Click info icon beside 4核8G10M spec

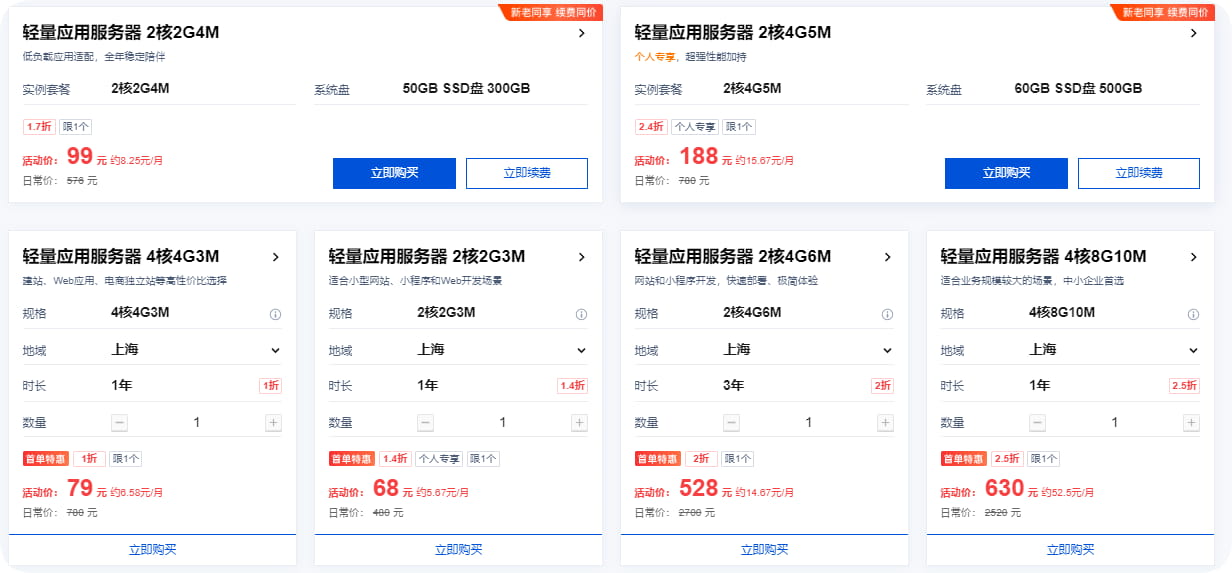pos(1192,314)
